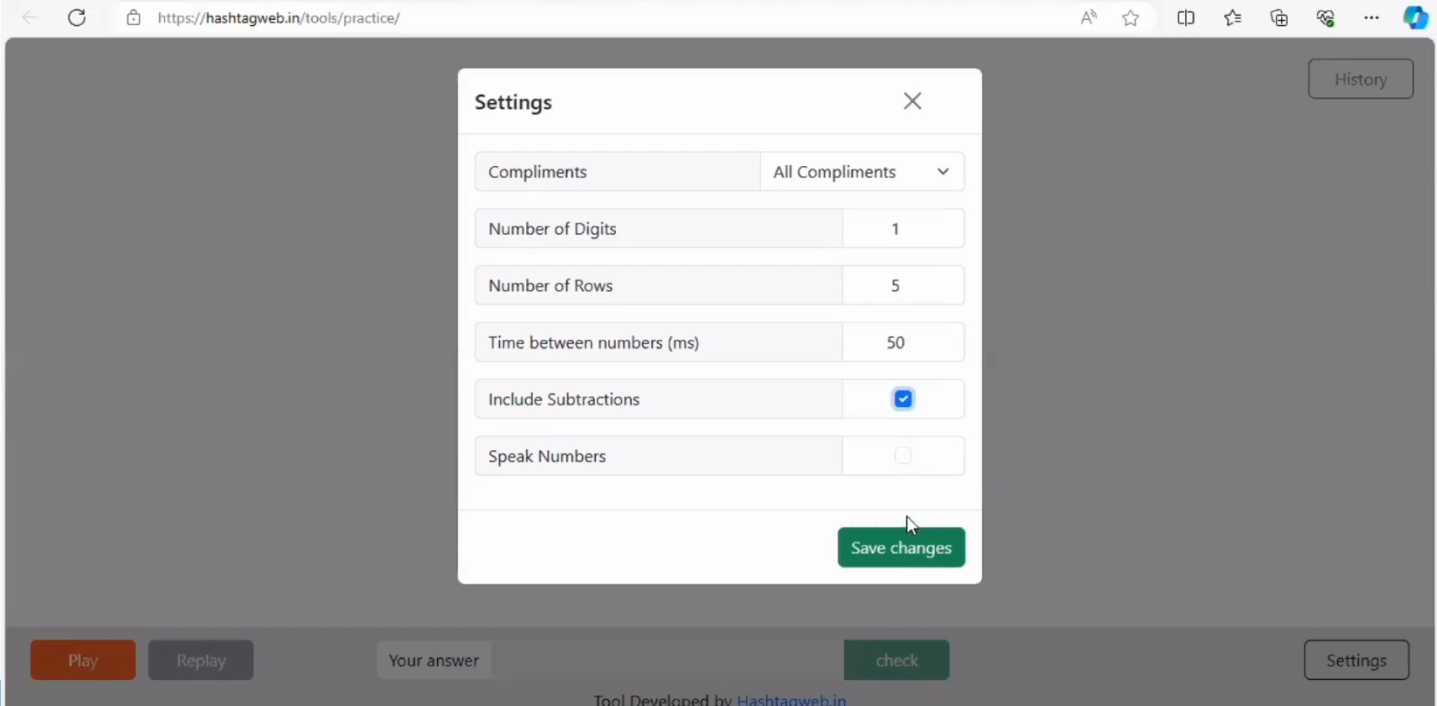Viewport: 1437px width, 706px height.
Task: Open Copilot from the browser toolbar
Action: [x=1416, y=17]
